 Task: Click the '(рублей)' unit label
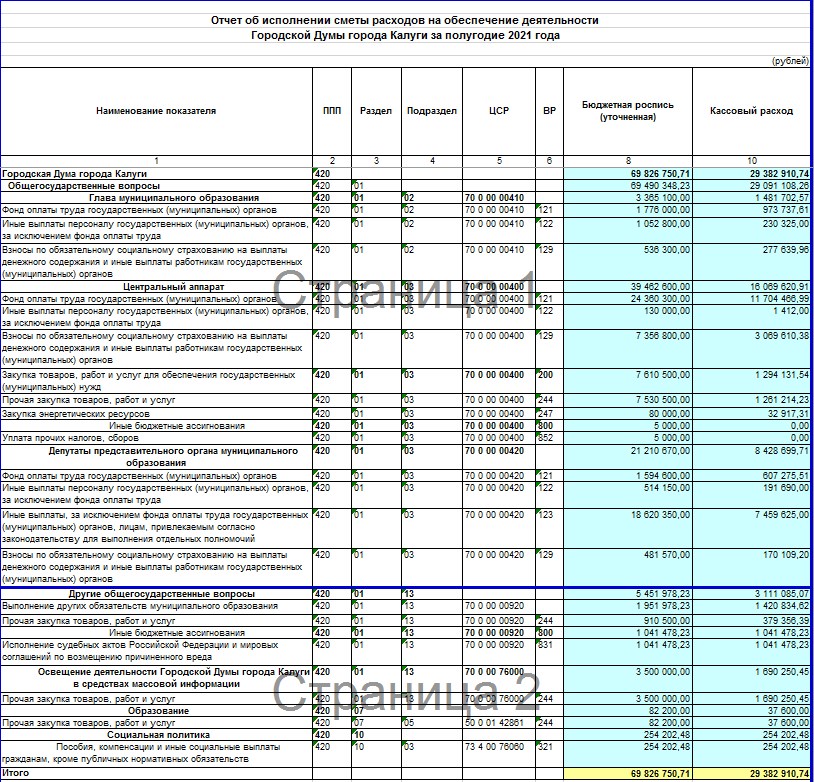tap(789, 61)
